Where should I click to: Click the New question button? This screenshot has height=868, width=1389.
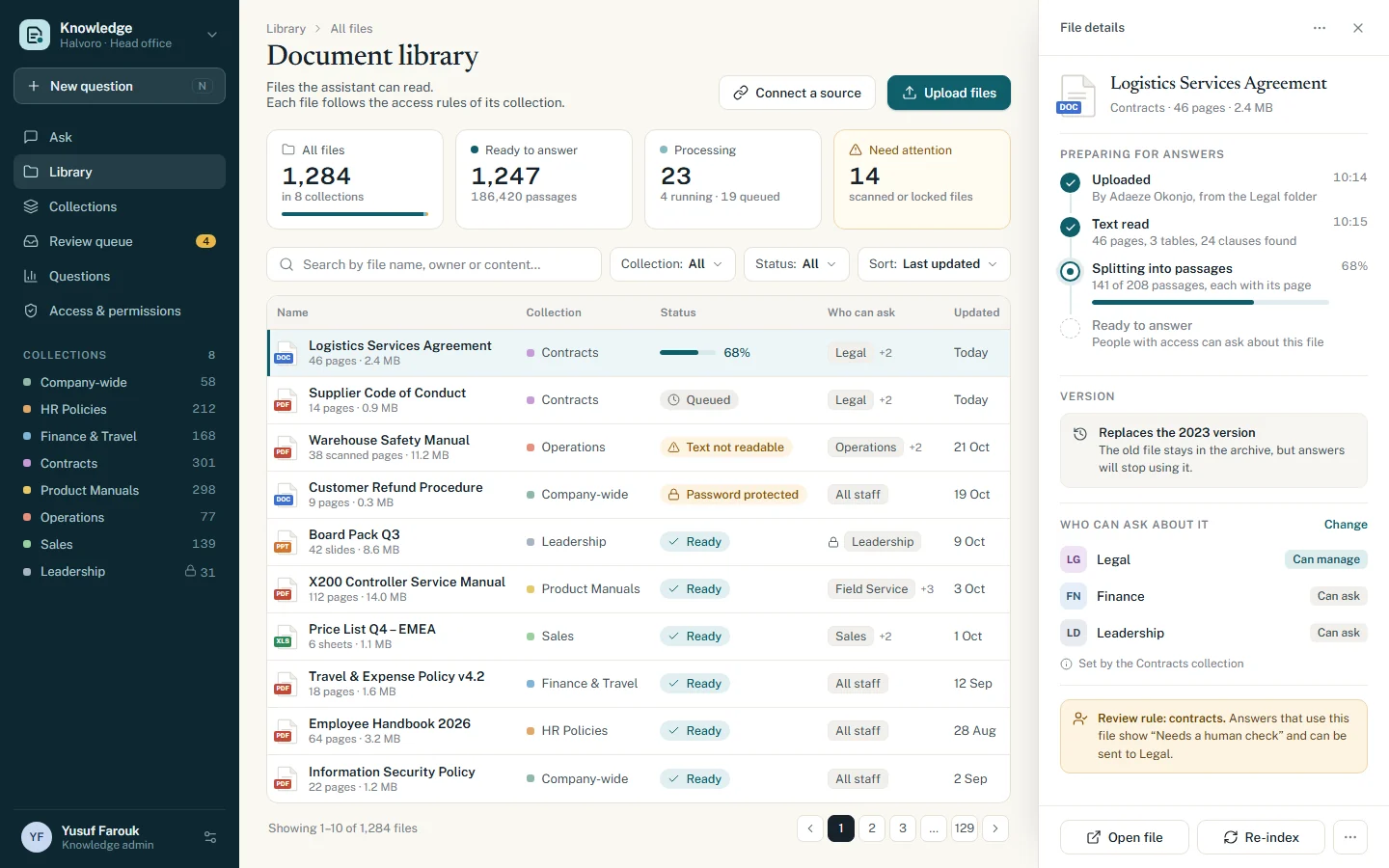click(120, 86)
